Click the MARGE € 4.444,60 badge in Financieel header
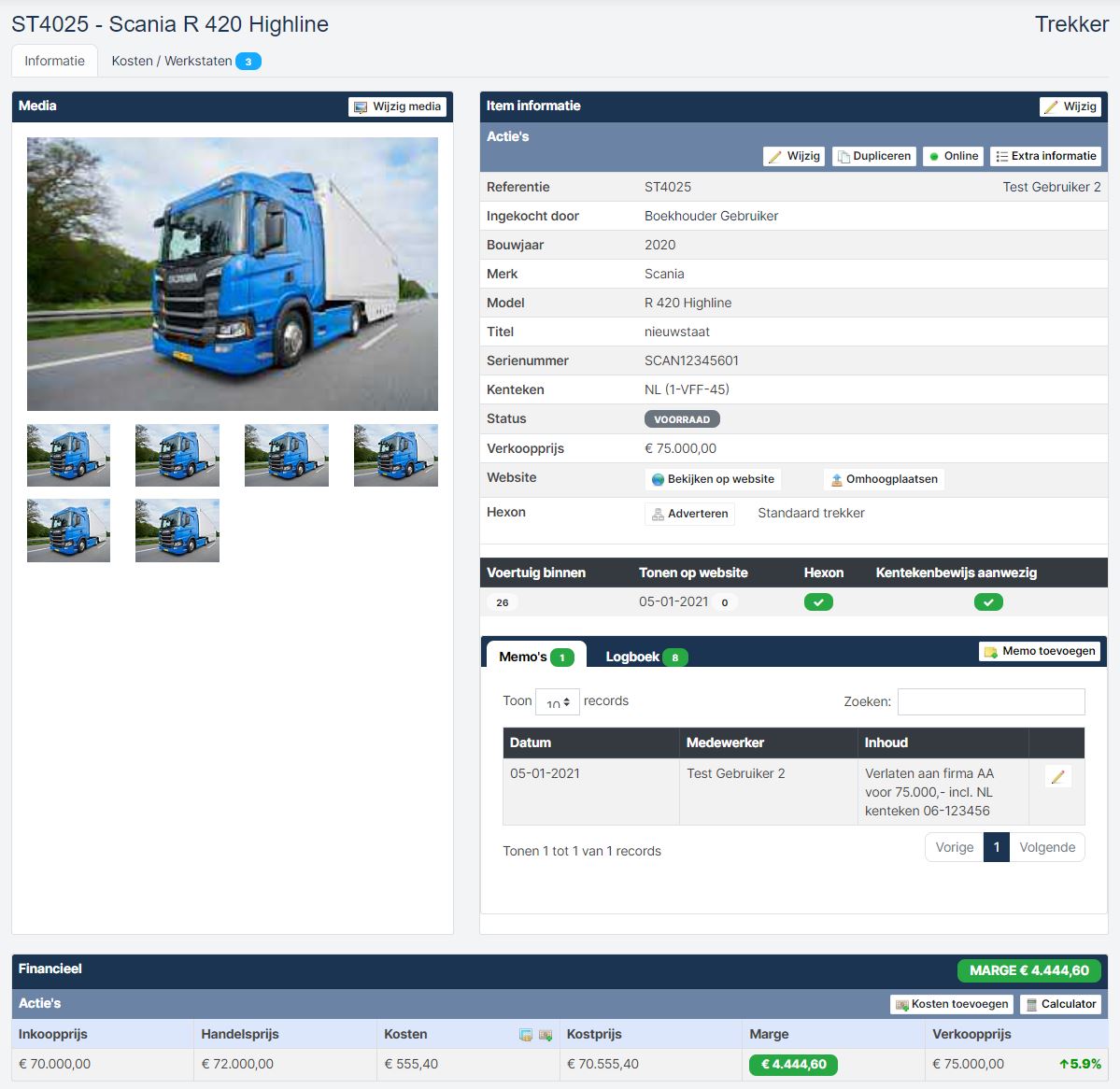 (x=1029, y=970)
